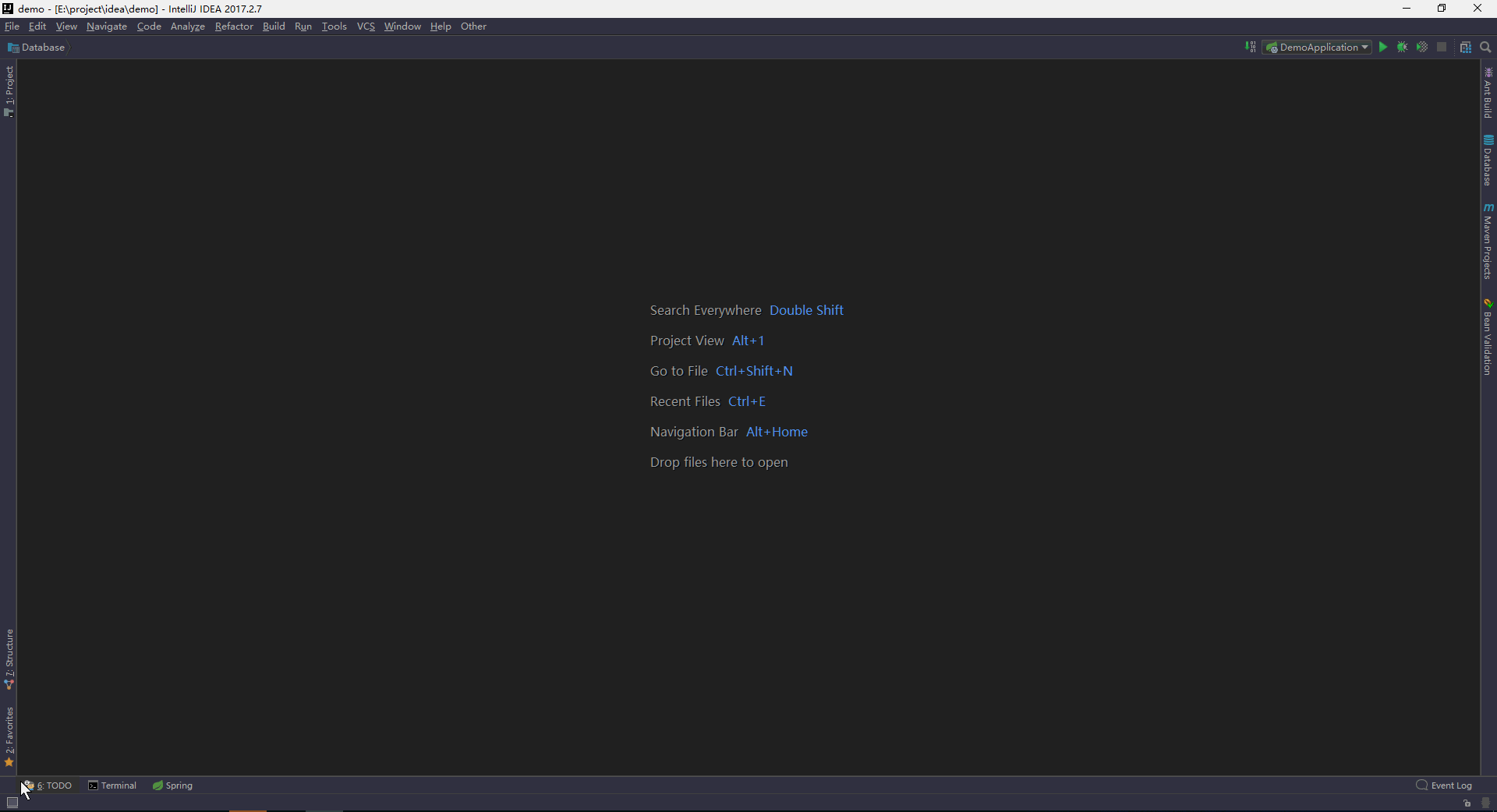Open the DemoApplication run configuration dropdown
This screenshot has width=1497, height=812.
pyautogui.click(x=1317, y=48)
